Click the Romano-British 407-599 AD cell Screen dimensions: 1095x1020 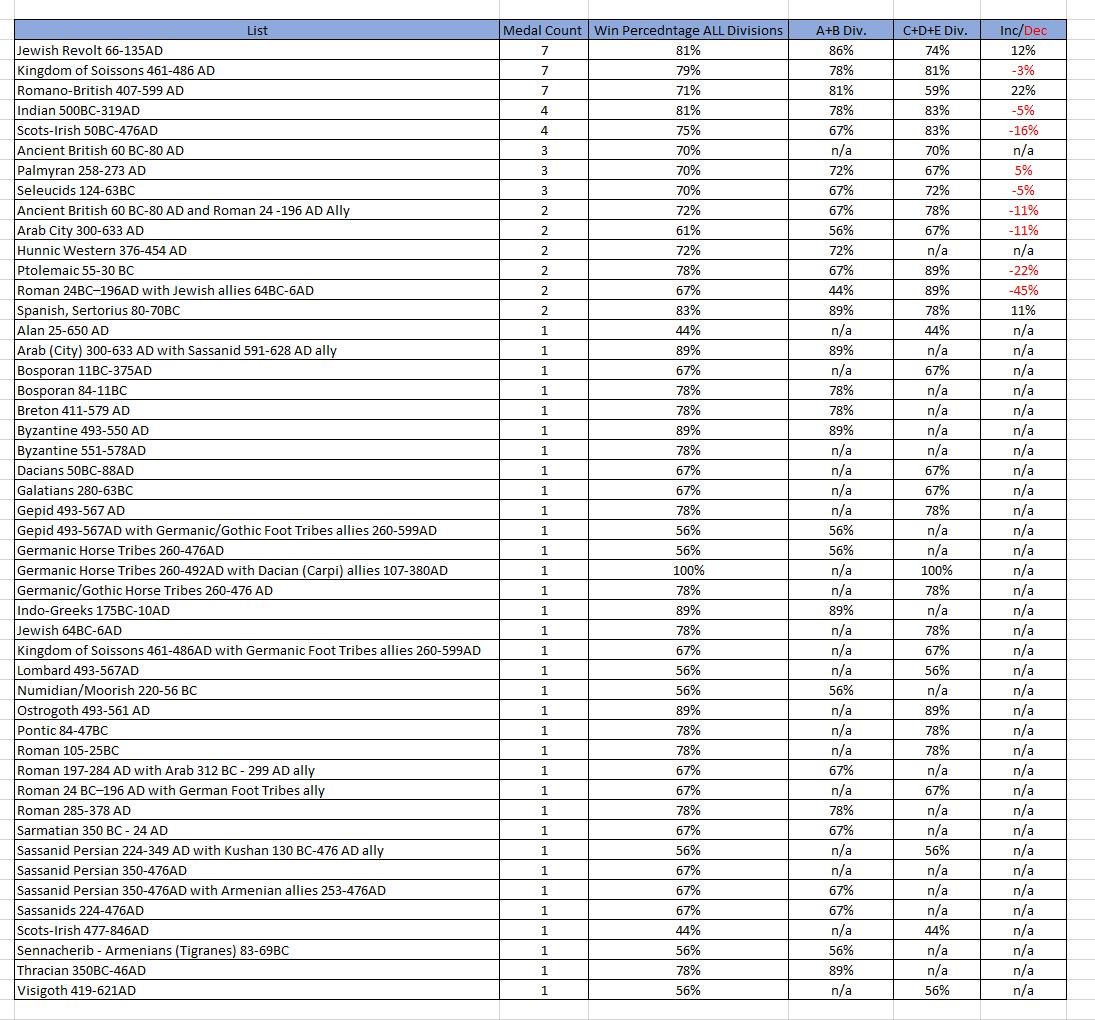pos(100,90)
